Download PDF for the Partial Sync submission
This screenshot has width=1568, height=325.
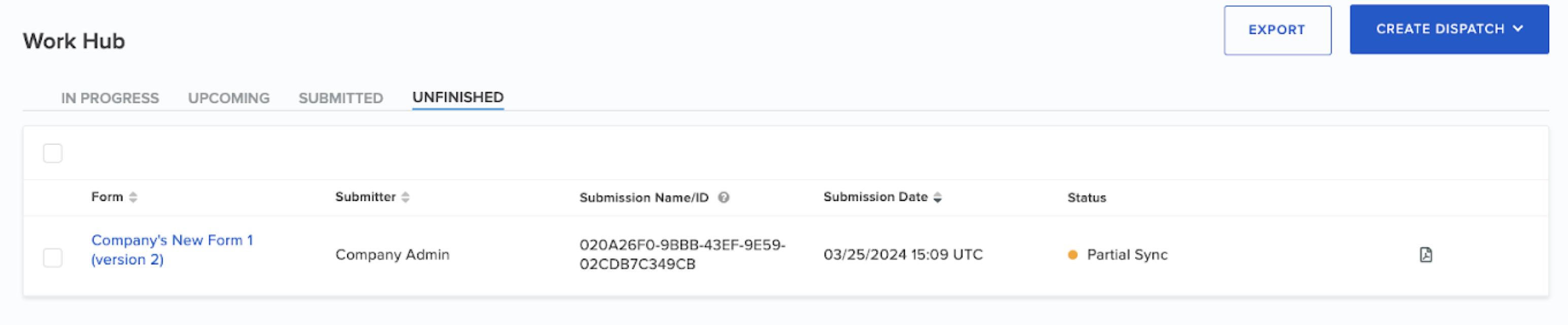(x=1425, y=254)
